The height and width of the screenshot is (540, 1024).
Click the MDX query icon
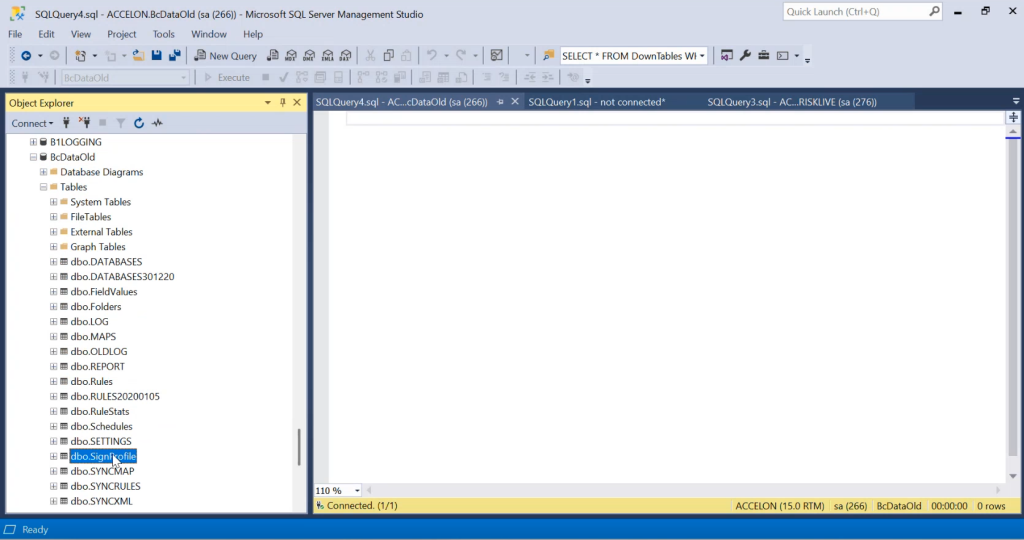click(291, 56)
